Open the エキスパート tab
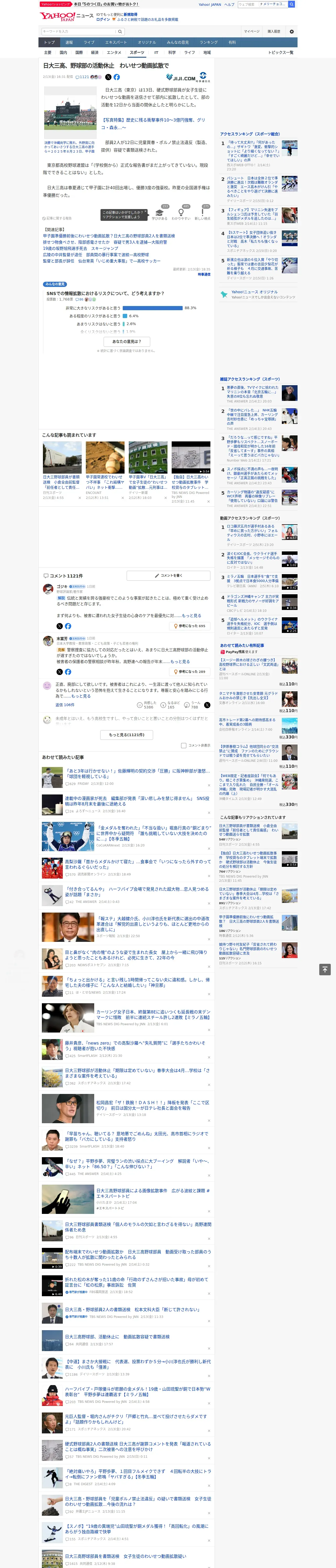 [x=116, y=43]
